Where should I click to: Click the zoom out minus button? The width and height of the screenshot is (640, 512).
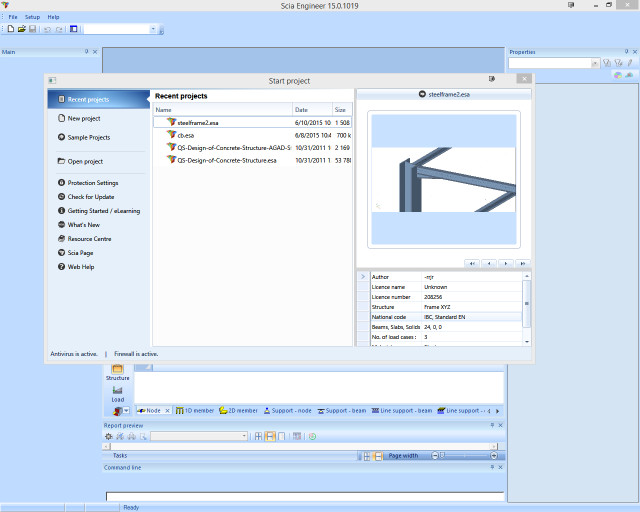pos(435,455)
